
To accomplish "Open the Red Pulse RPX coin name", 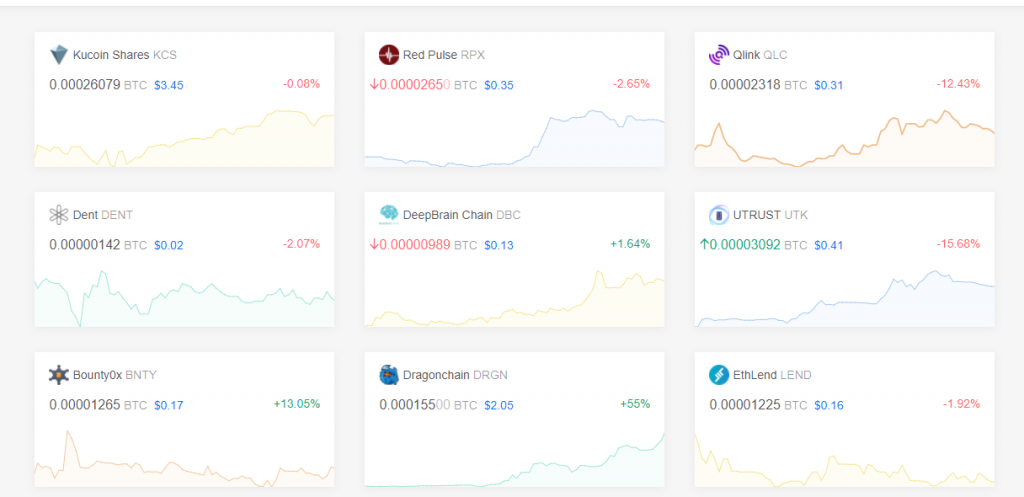I will [x=444, y=55].
